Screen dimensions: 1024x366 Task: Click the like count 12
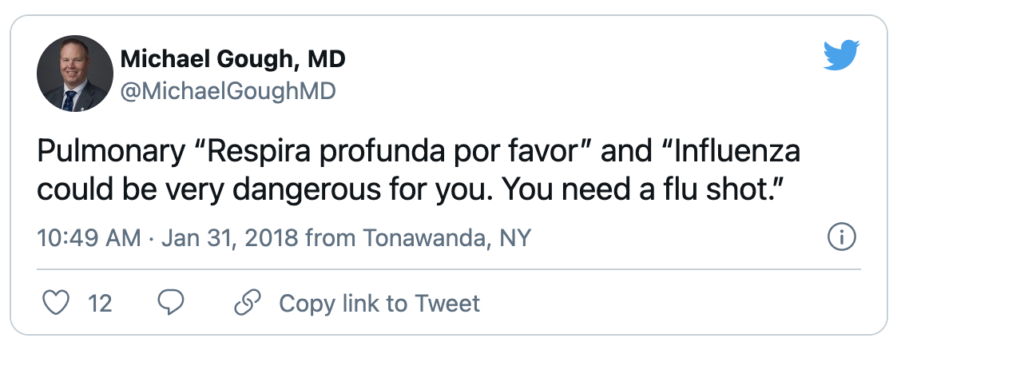click(100, 303)
